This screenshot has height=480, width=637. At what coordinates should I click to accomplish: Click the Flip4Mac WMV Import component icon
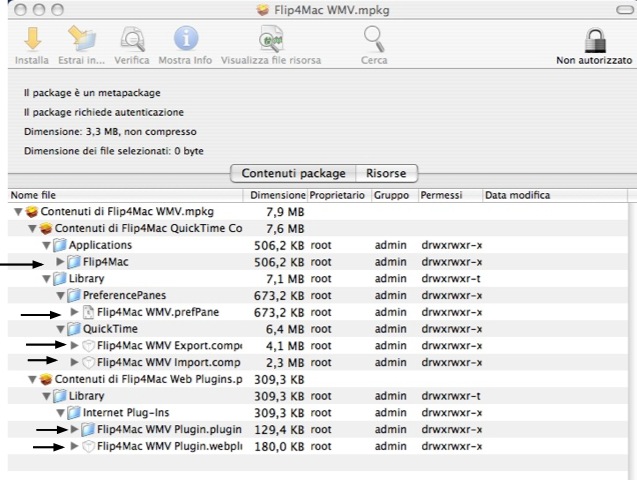pyautogui.click(x=88, y=362)
